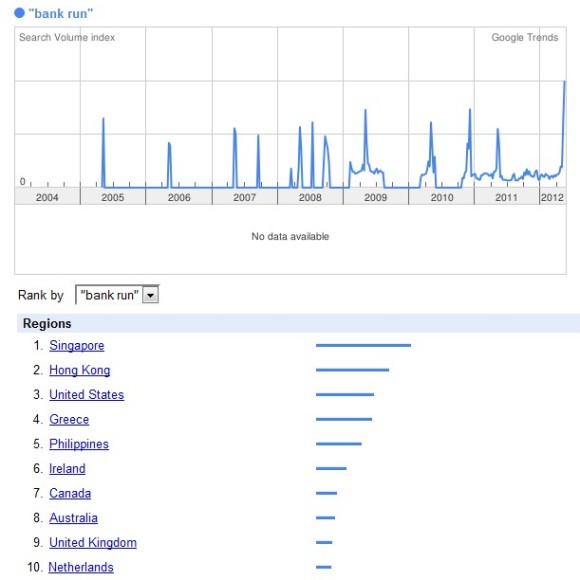The width and height of the screenshot is (580, 580).
Task: Click the Singapore search volume bar
Action: pyautogui.click(x=363, y=345)
